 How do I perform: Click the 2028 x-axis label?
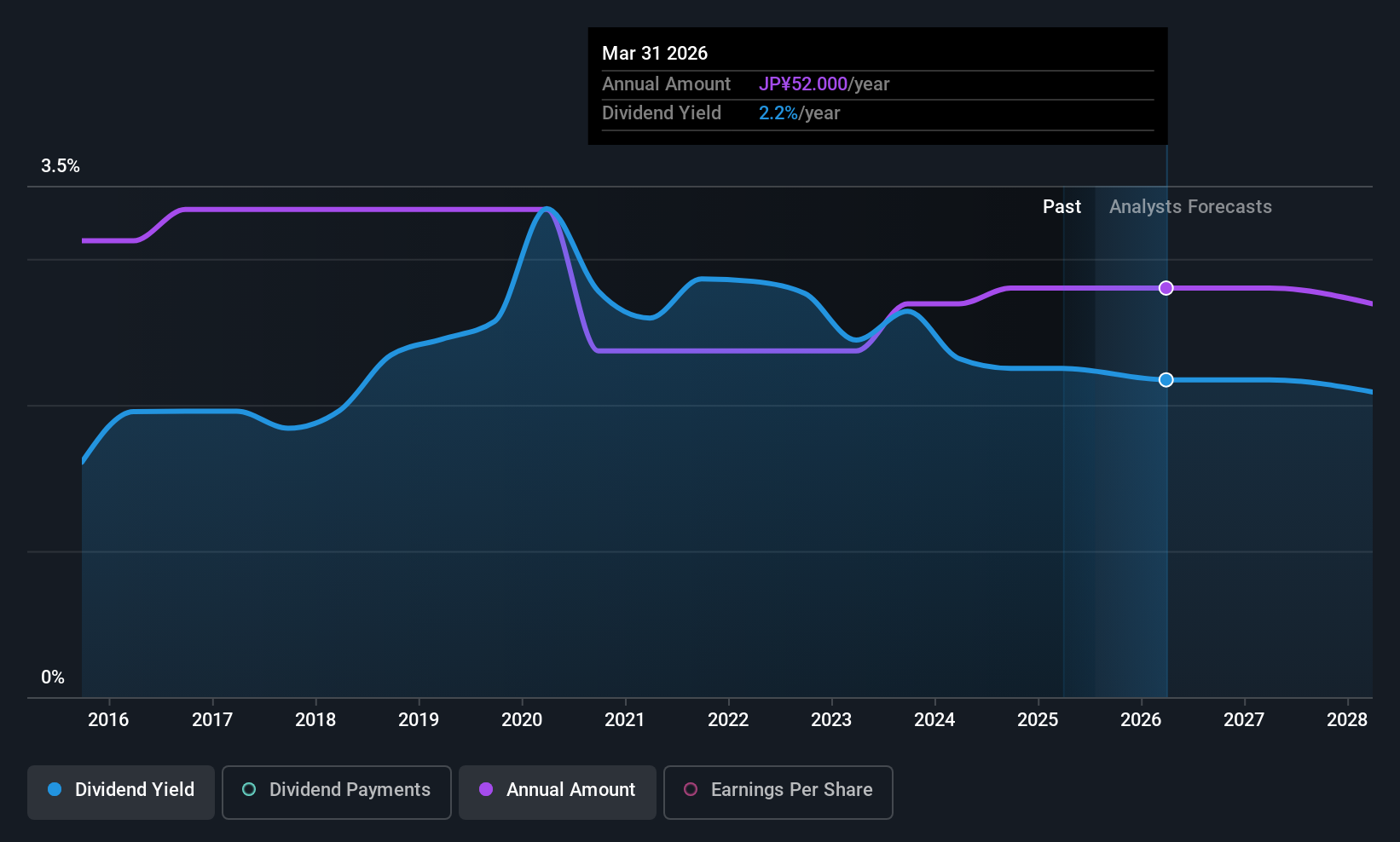1347,720
